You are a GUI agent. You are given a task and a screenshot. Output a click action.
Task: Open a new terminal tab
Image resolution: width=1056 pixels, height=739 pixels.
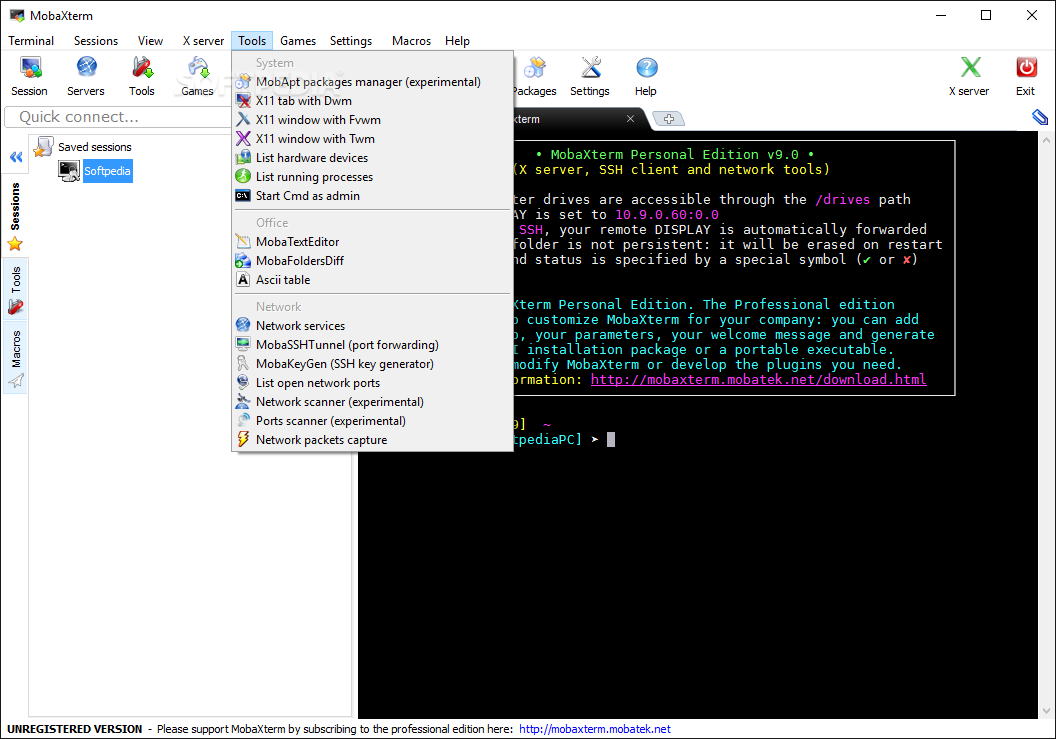[x=669, y=119]
